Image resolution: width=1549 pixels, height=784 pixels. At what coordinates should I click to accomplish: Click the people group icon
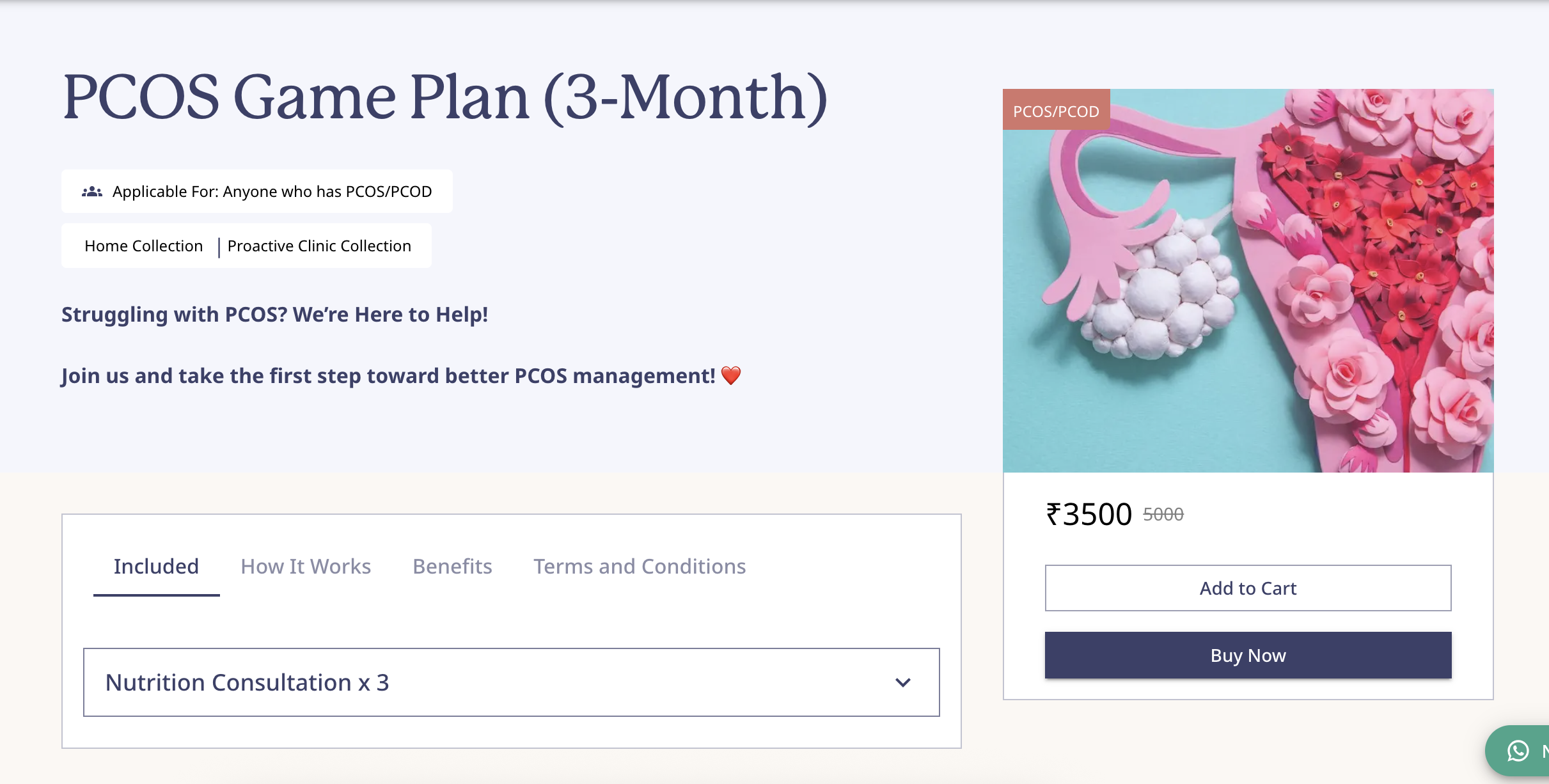92,191
